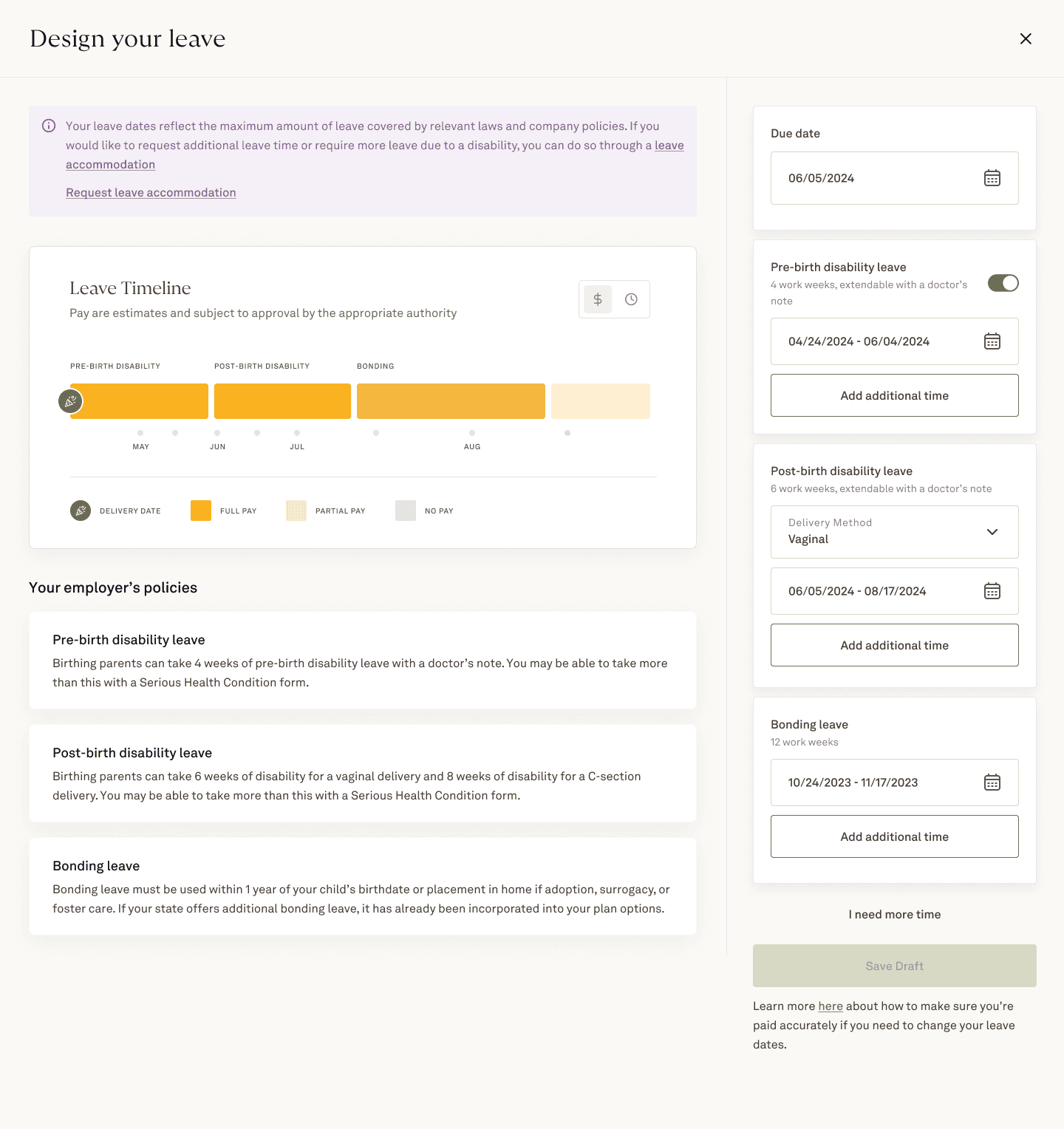Viewport: 1064px width, 1129px height.
Task: Add additional time to bonding leave
Action: 894,836
